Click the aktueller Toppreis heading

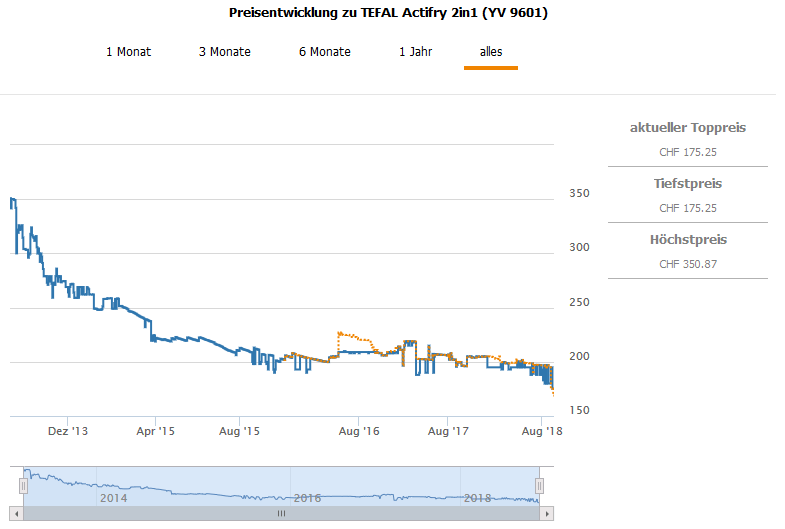tap(687, 128)
